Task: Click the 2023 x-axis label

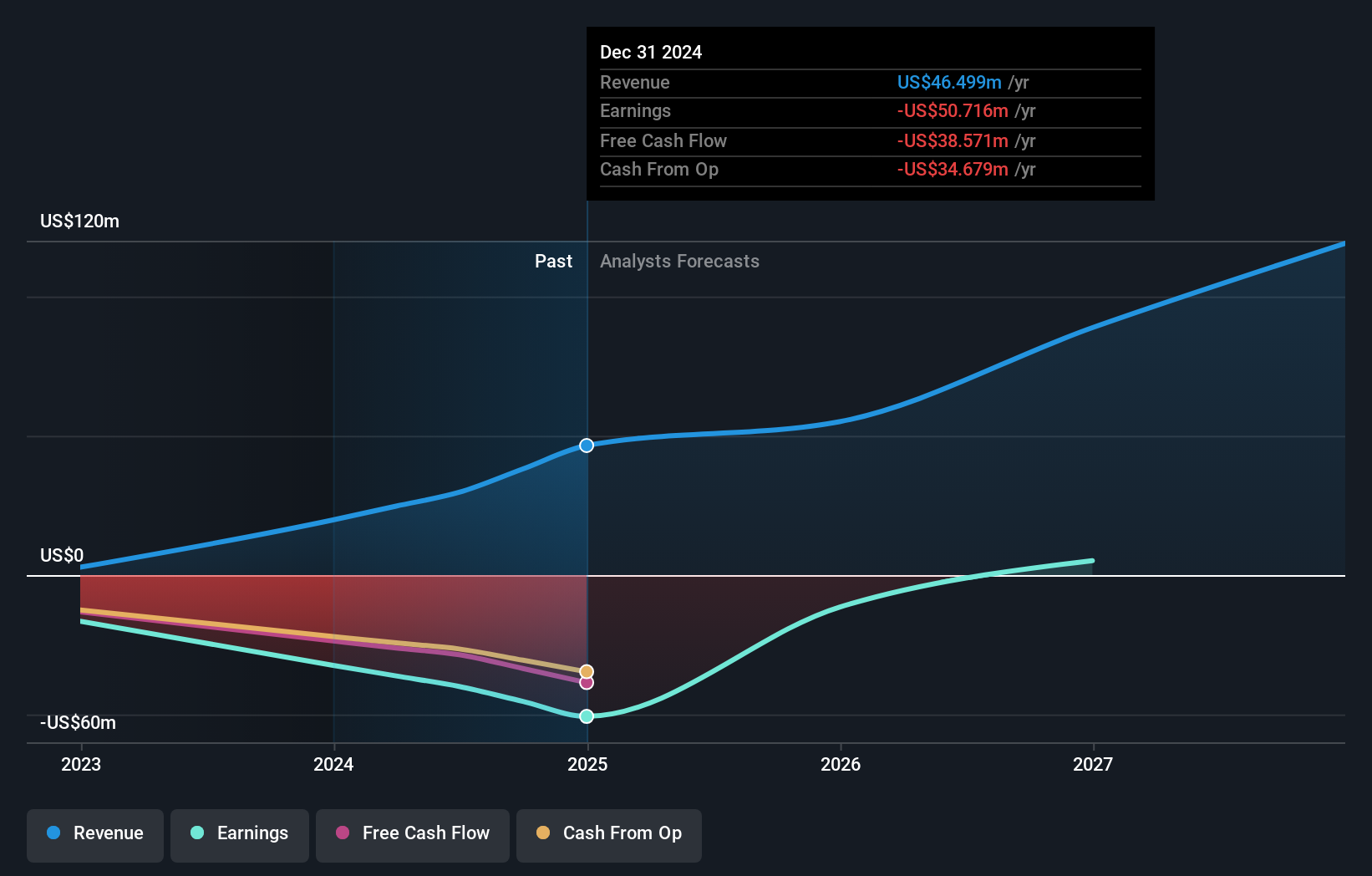Action: coord(81,764)
